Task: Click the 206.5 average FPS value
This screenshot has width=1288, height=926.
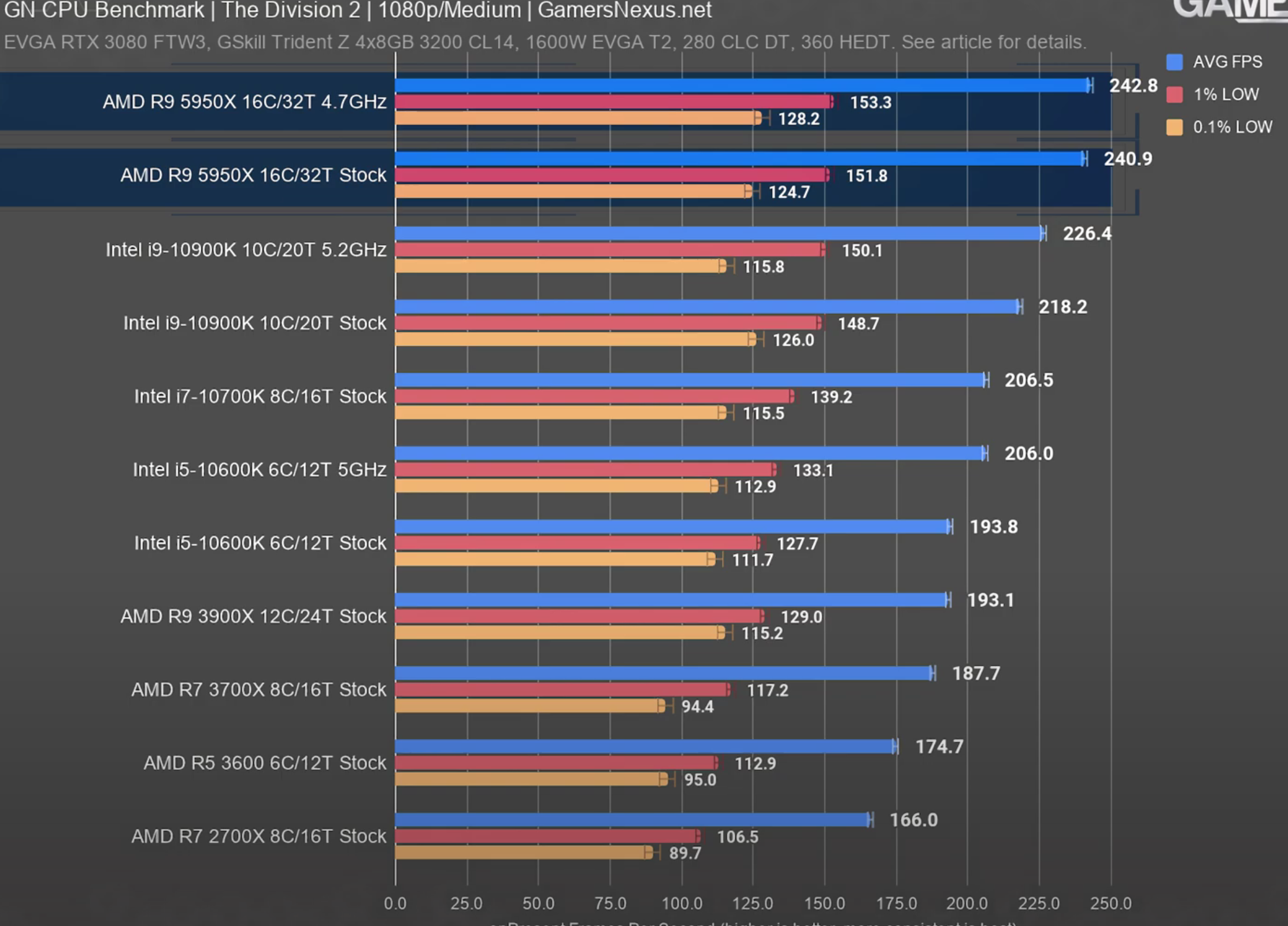Action: point(1029,380)
